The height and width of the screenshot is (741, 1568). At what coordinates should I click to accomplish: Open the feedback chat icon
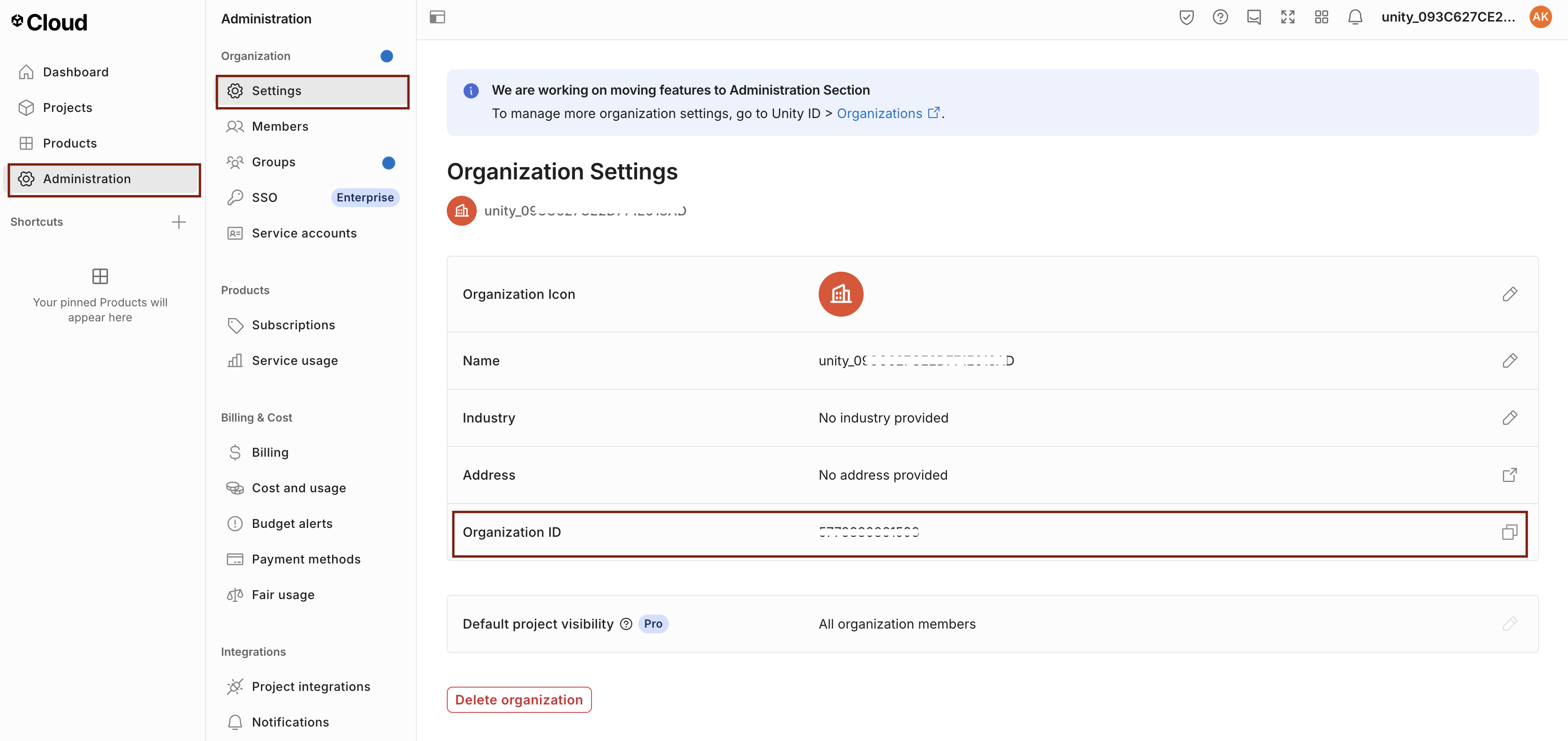tap(1254, 17)
